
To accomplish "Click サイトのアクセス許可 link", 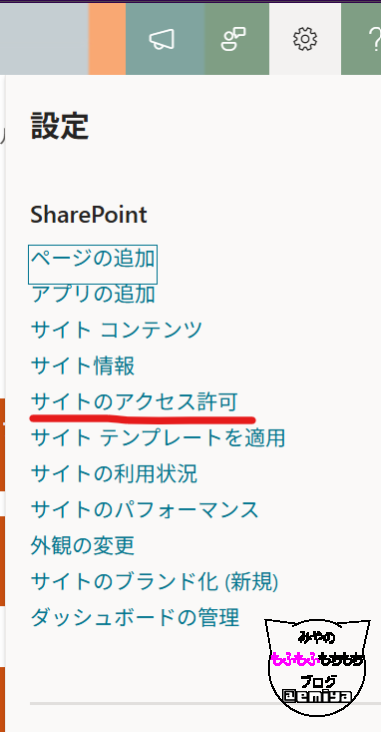I will click(x=134, y=402).
